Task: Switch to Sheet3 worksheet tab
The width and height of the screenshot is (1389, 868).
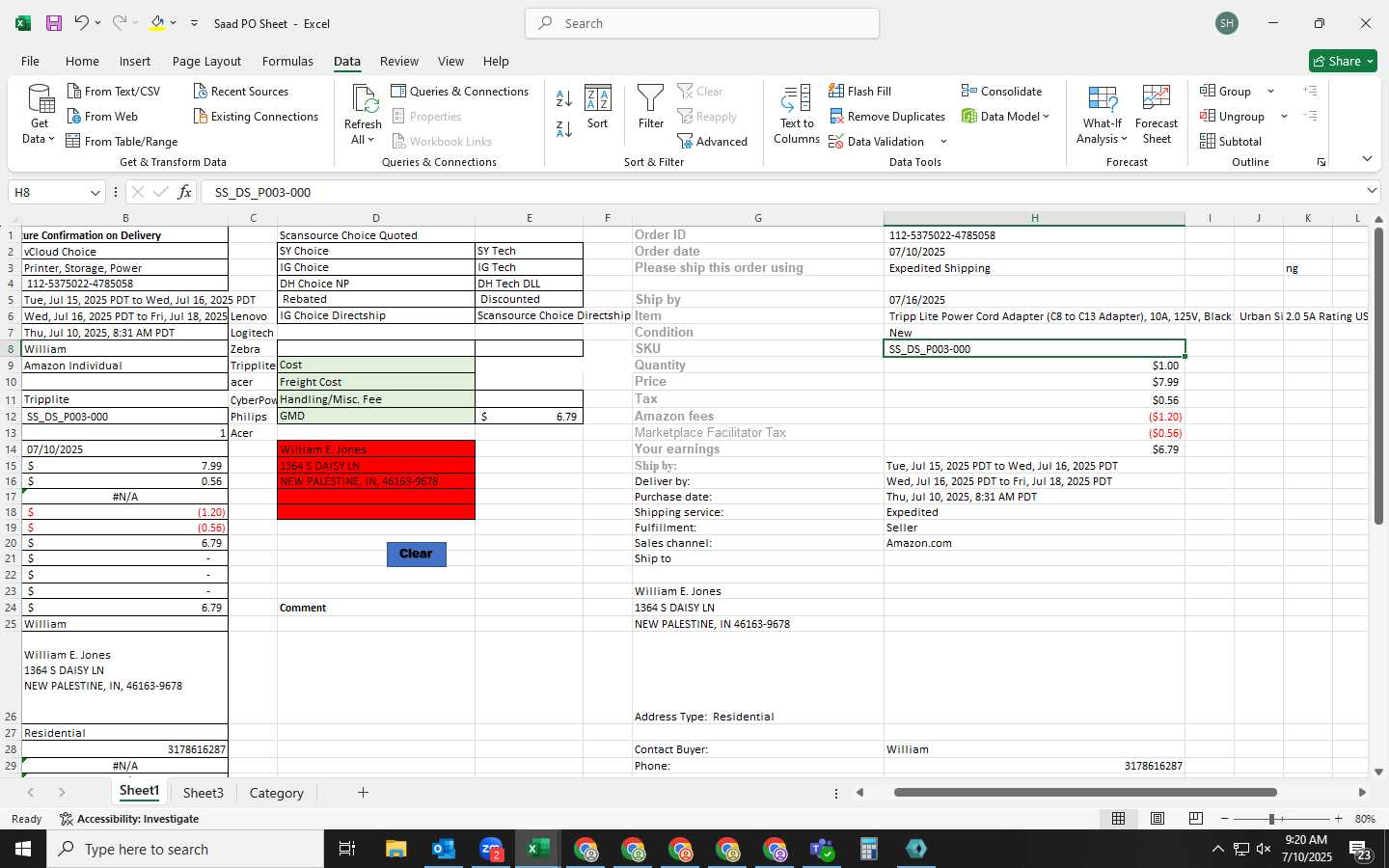Action: (203, 793)
